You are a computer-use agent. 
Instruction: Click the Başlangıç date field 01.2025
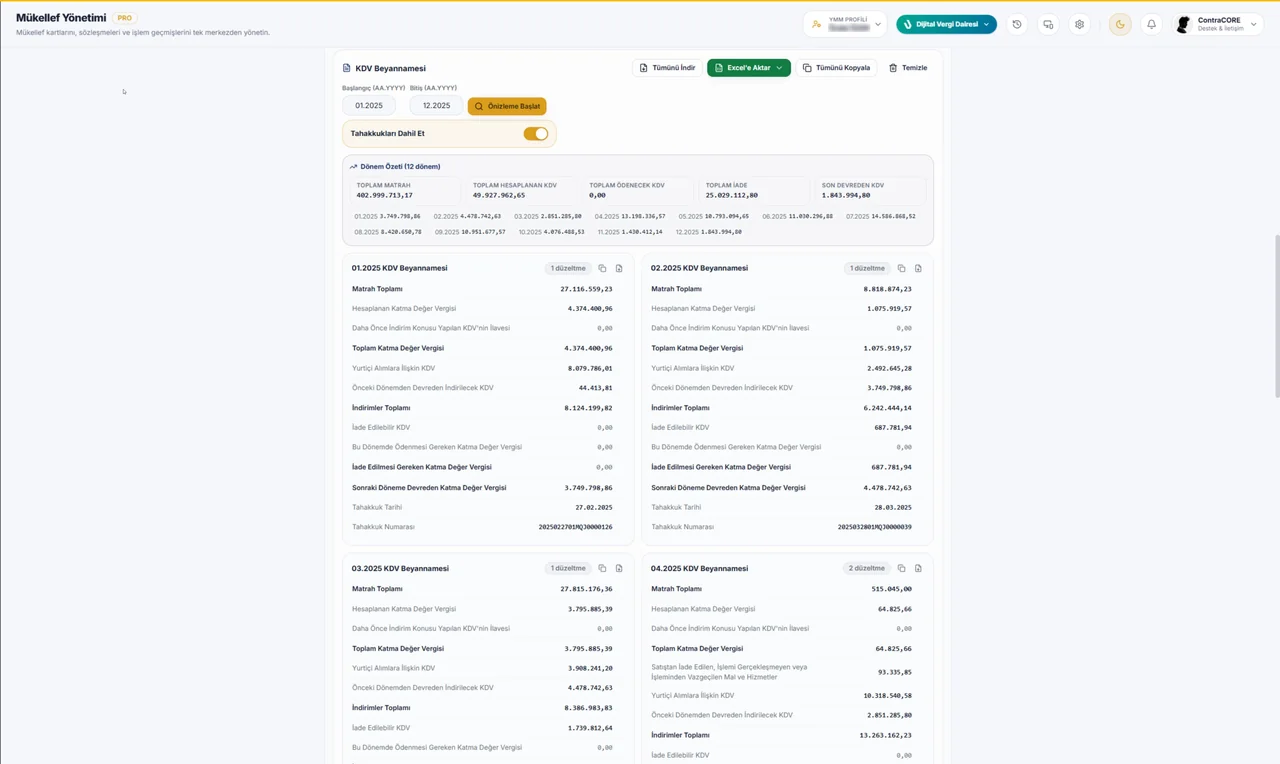(369, 106)
